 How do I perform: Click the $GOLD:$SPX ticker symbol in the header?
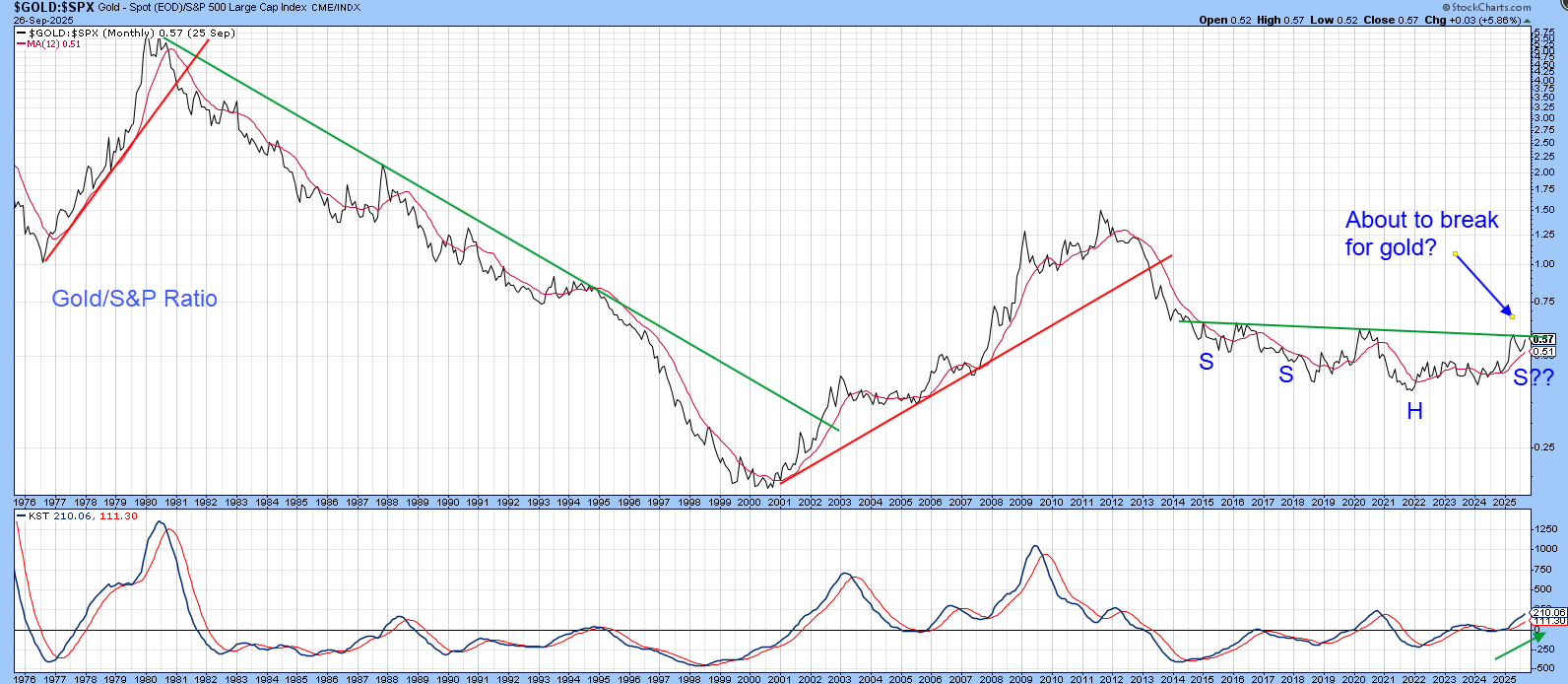point(53,7)
